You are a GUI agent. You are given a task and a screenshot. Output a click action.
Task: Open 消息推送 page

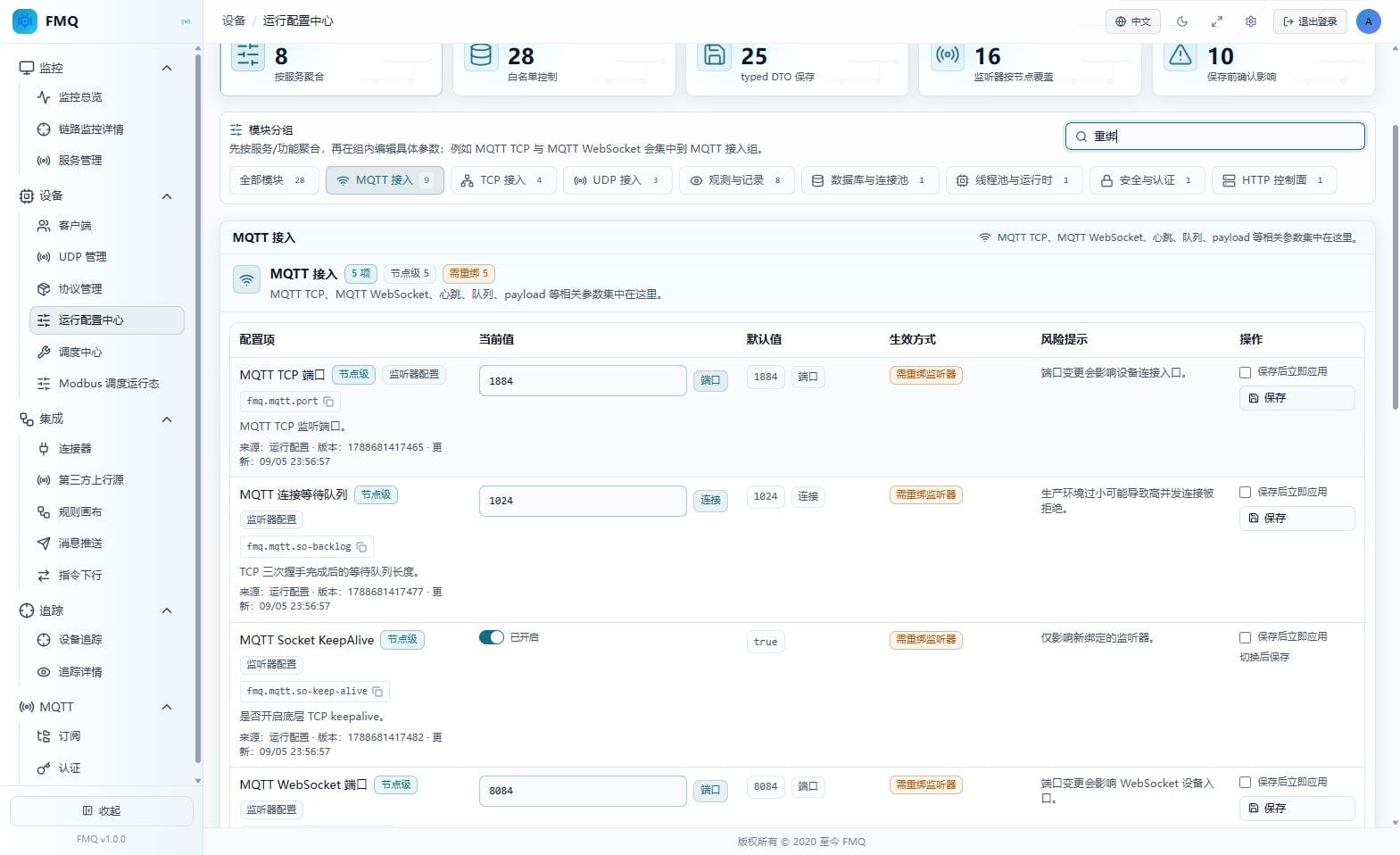tap(106, 544)
